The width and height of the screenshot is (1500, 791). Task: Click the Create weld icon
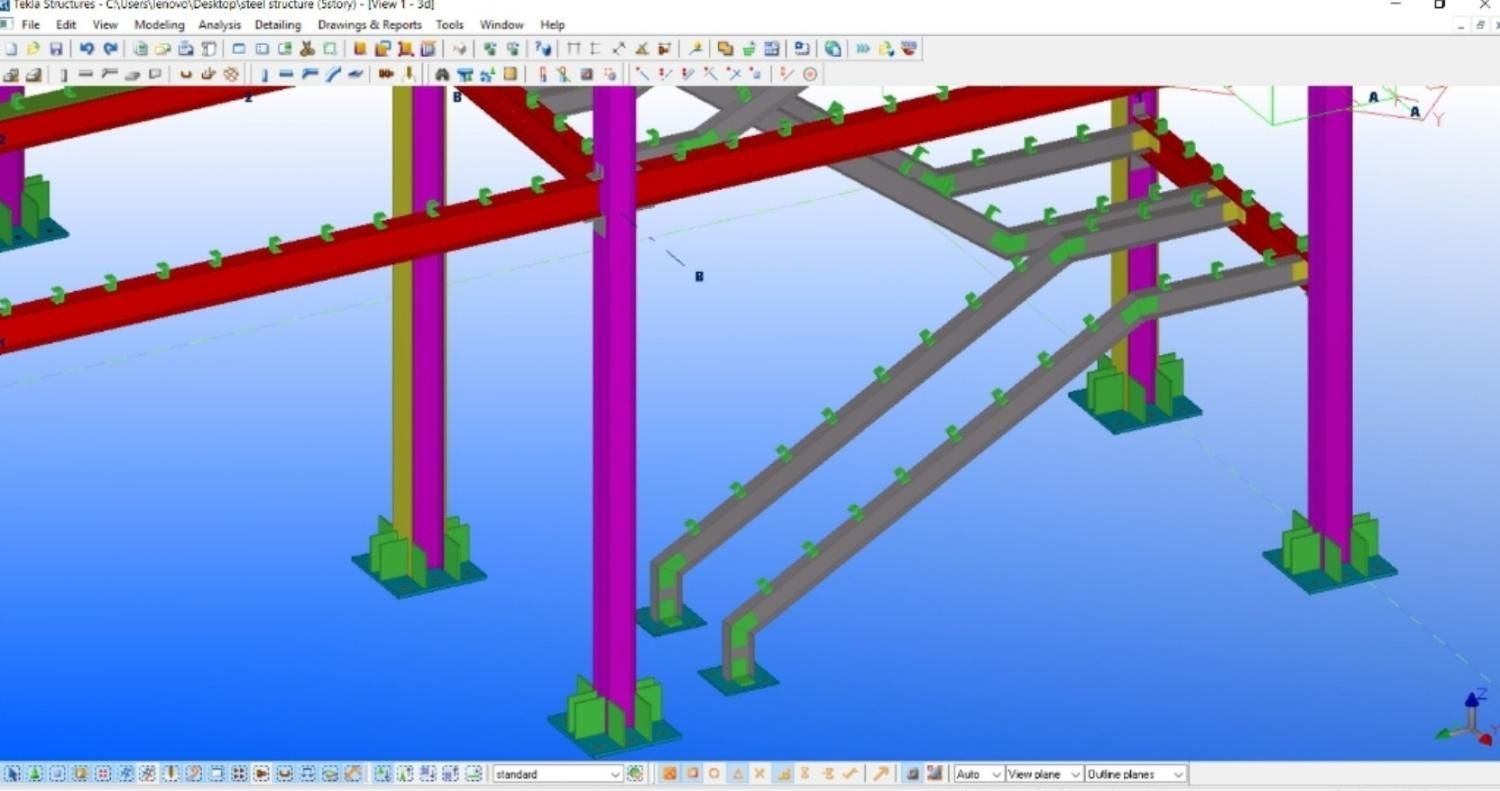pyautogui.click(x=409, y=74)
